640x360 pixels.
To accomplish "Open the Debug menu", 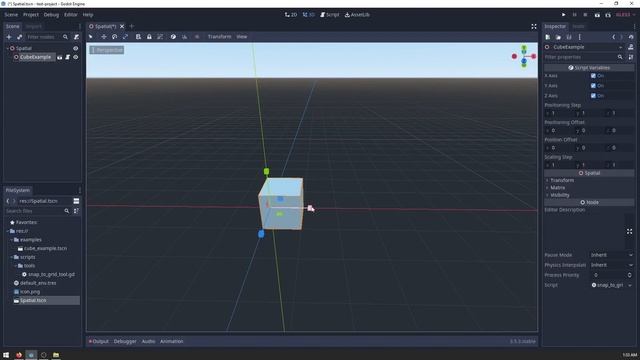I will [51, 15].
